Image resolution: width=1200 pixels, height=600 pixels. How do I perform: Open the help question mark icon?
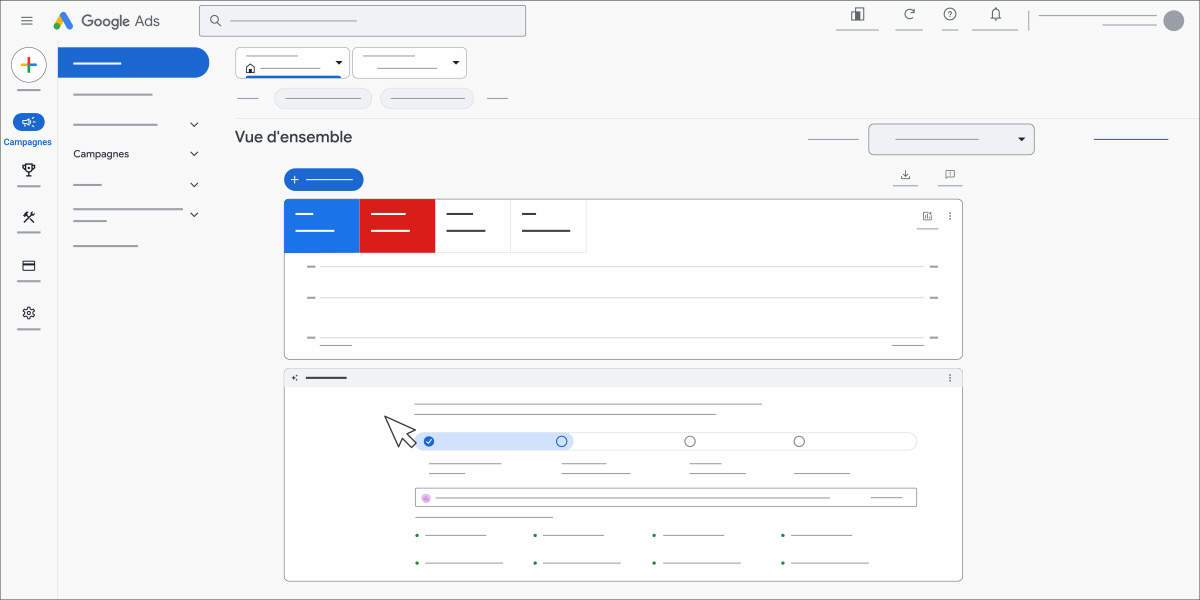950,14
